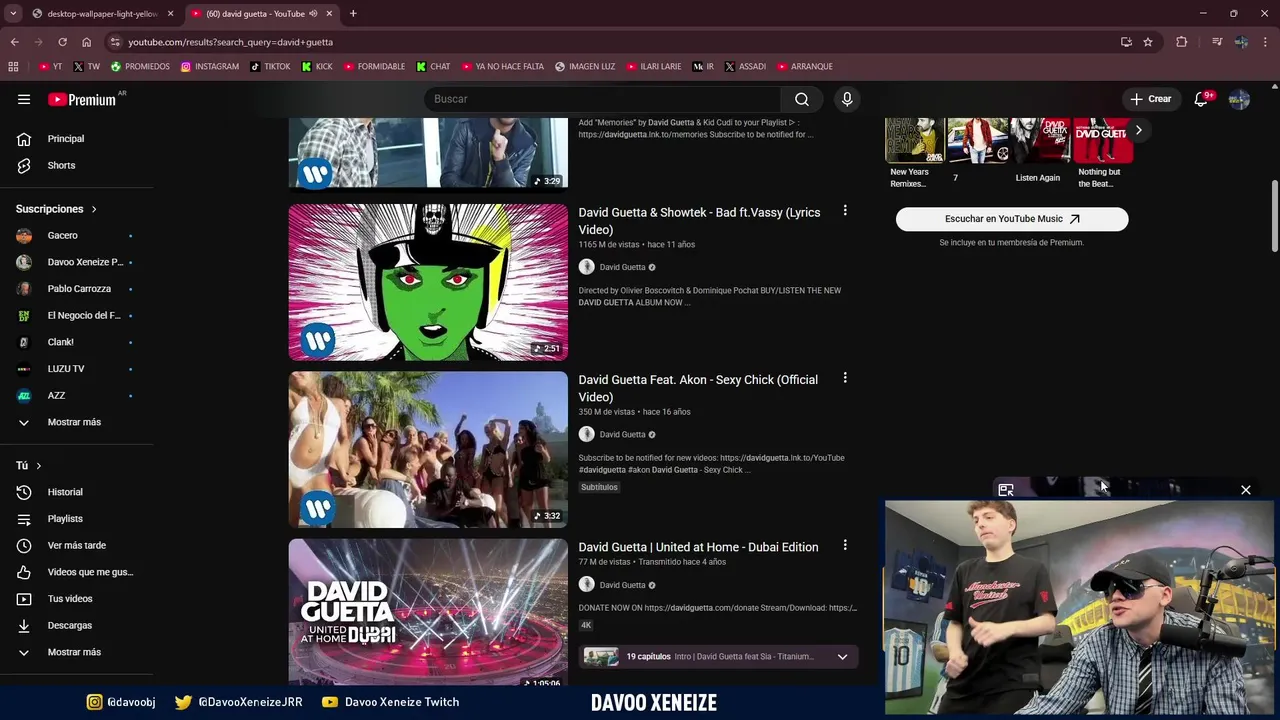Go to YouTube Premium home logo
Screen dimensions: 1280x720
pyautogui.click(x=84, y=99)
